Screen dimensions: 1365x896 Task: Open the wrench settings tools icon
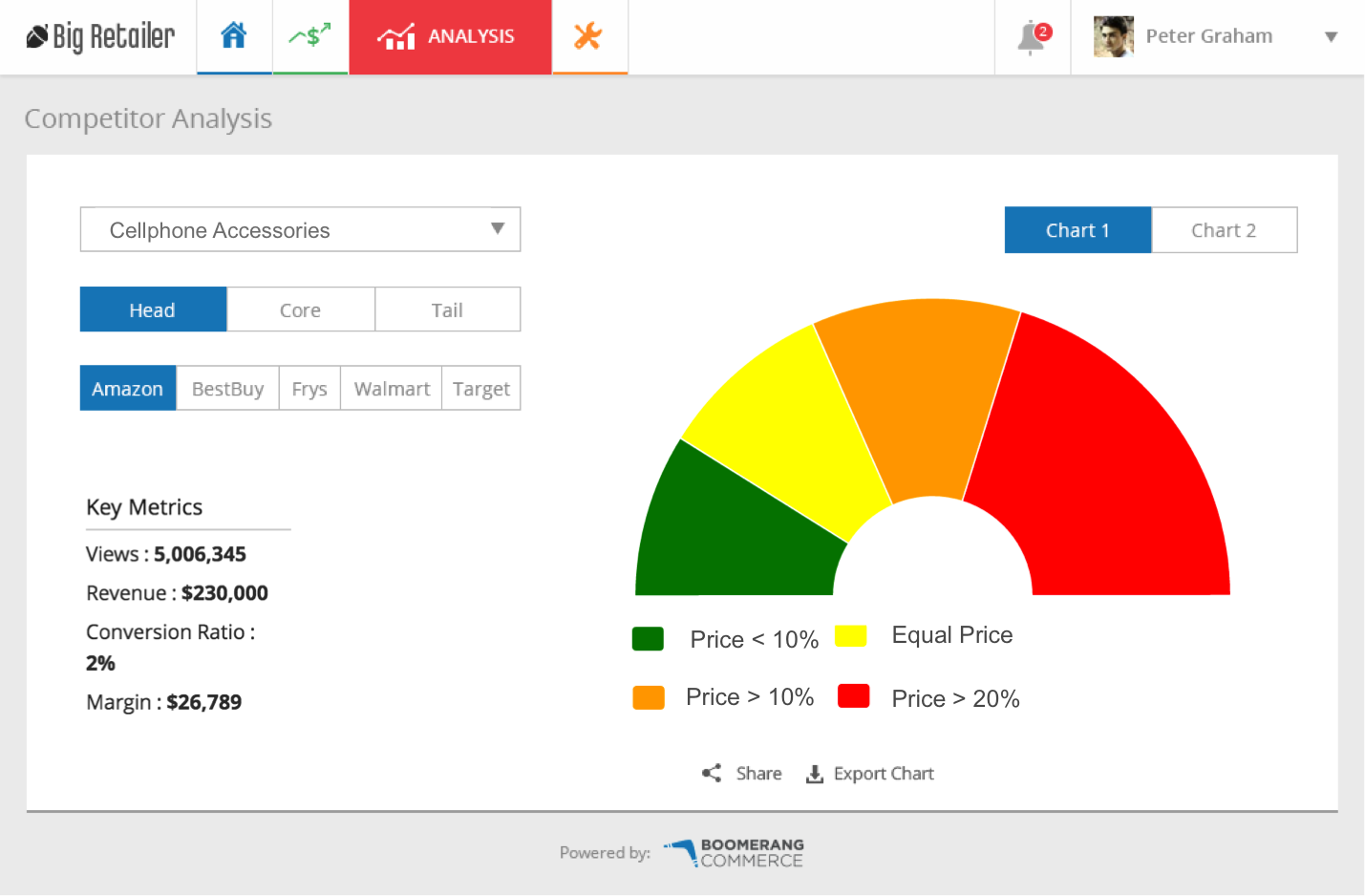[589, 36]
